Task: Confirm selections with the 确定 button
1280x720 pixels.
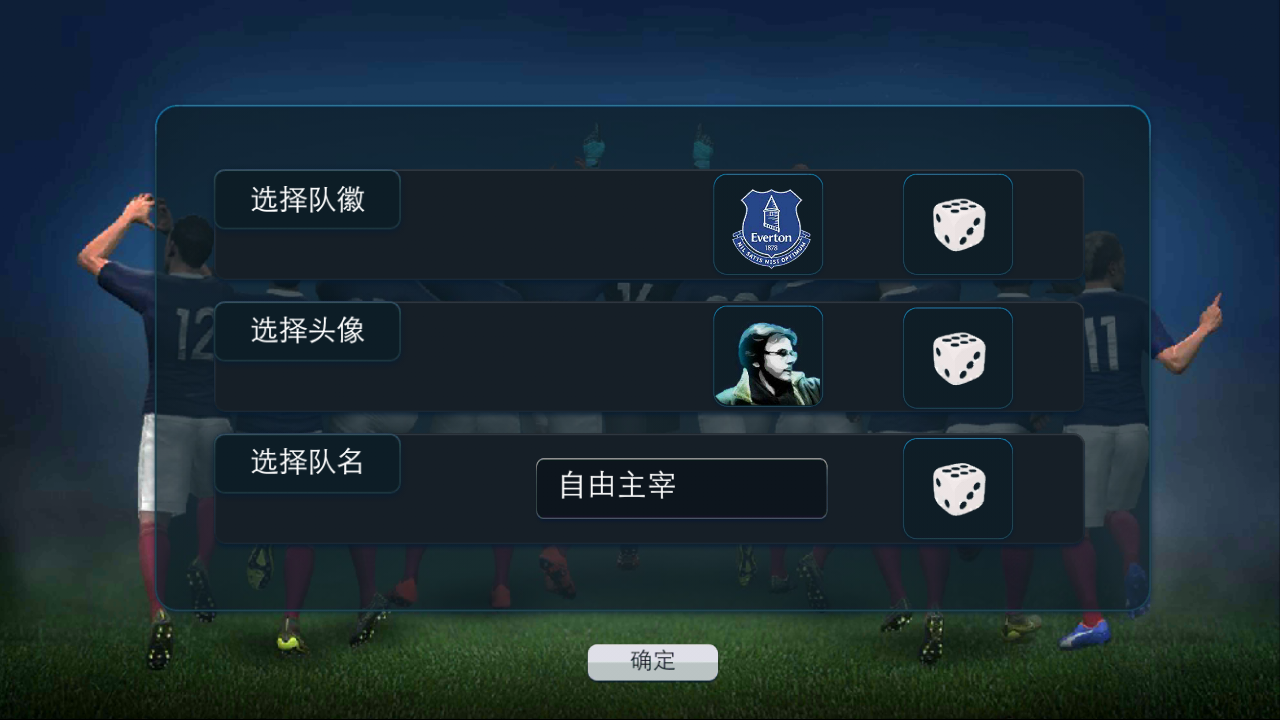Action: [652, 662]
